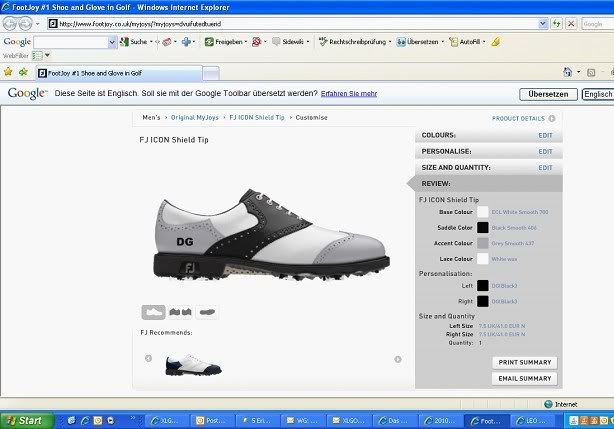Click the Saddle Color black swatch

pyautogui.click(x=482, y=227)
